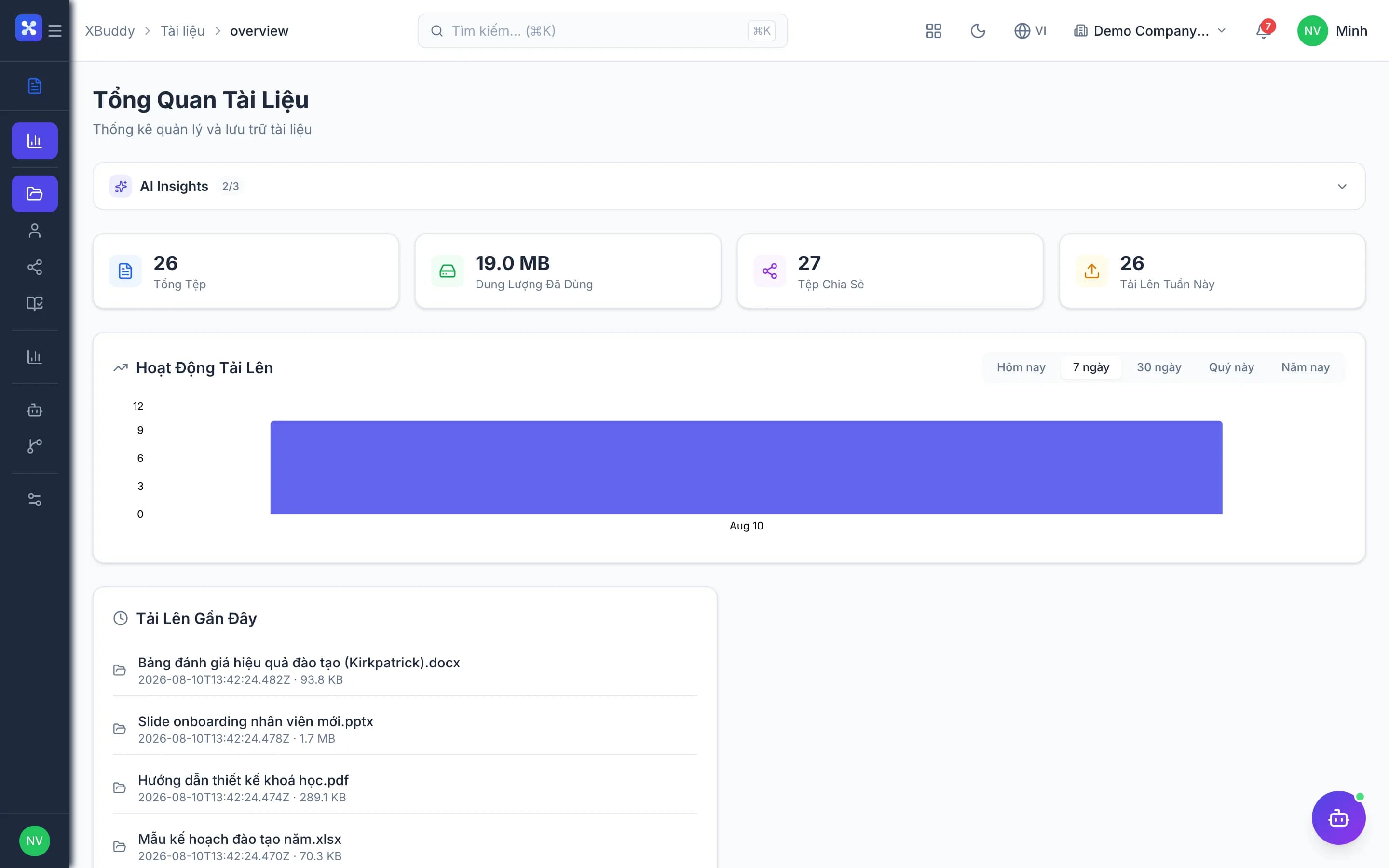Open the git branch icon in sidebar
1389x868 pixels.
[34, 446]
